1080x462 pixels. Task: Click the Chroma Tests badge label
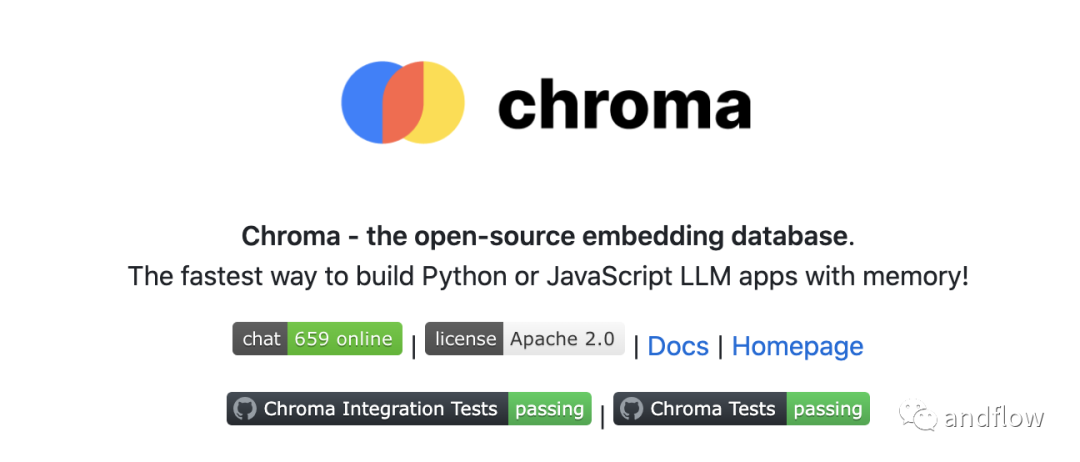coord(712,409)
